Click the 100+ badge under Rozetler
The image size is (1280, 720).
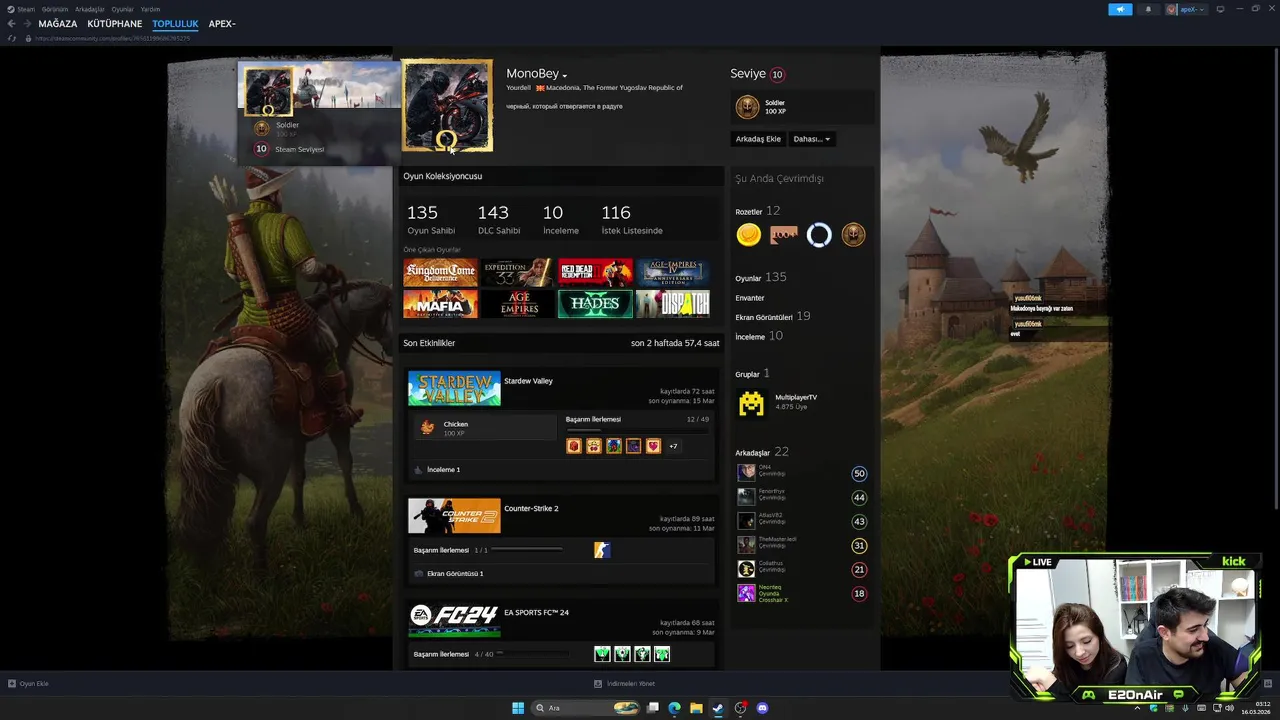[x=784, y=235]
